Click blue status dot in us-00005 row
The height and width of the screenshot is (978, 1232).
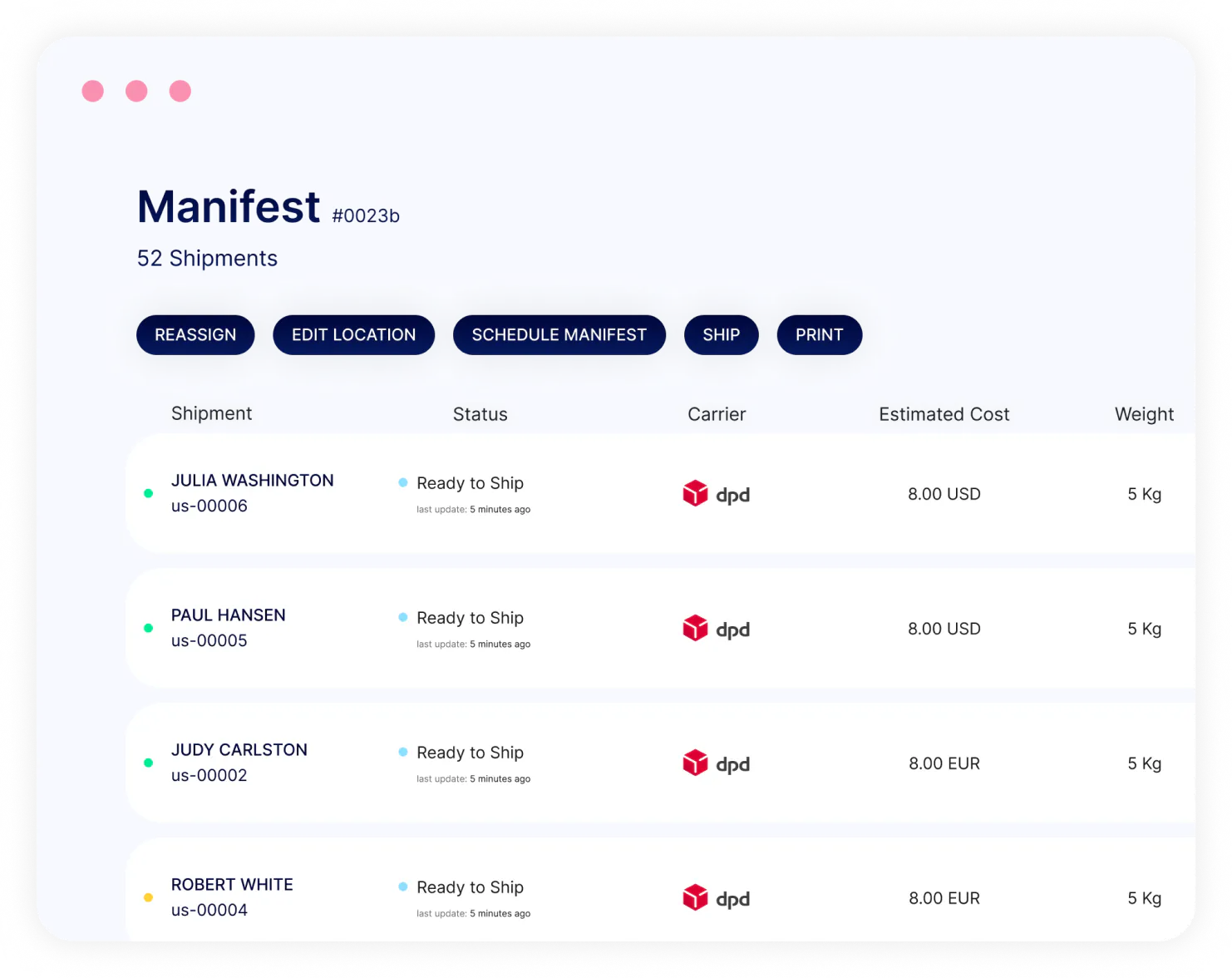pyautogui.click(x=403, y=617)
